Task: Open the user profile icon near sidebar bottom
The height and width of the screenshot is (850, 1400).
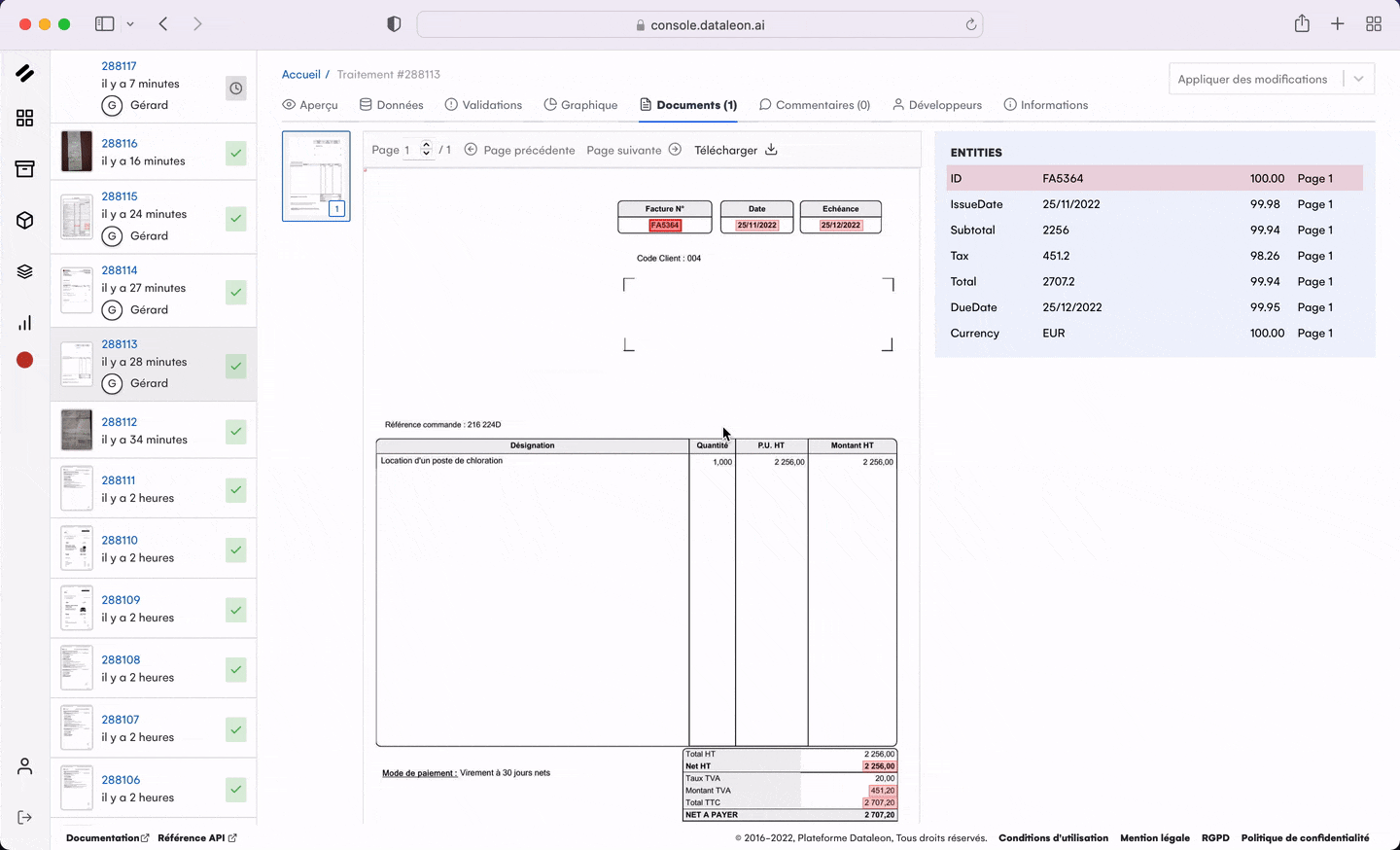Action: tap(24, 765)
